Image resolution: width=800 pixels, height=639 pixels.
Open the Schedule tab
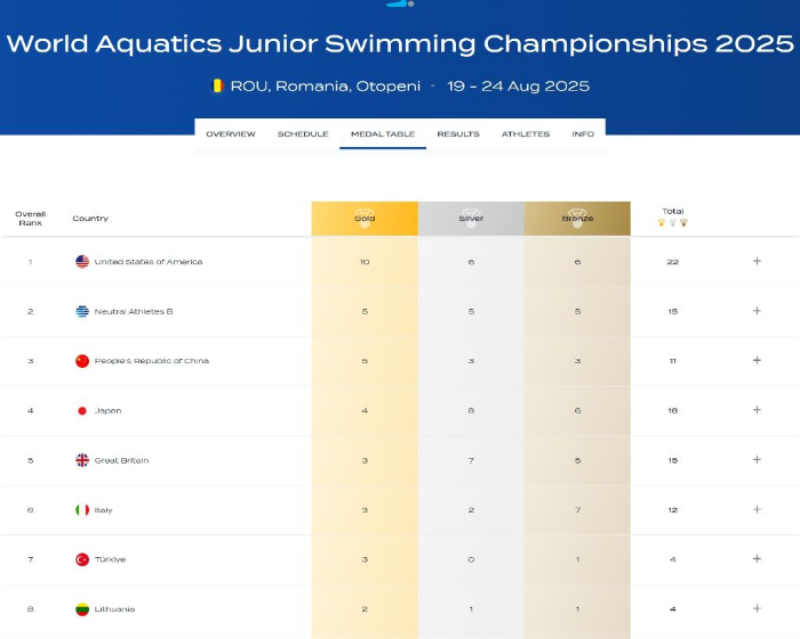click(x=303, y=134)
